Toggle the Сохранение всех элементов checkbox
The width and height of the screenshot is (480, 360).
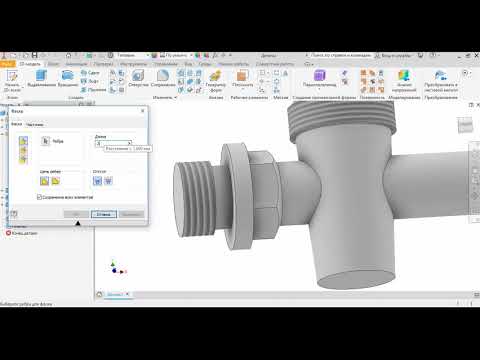39,197
